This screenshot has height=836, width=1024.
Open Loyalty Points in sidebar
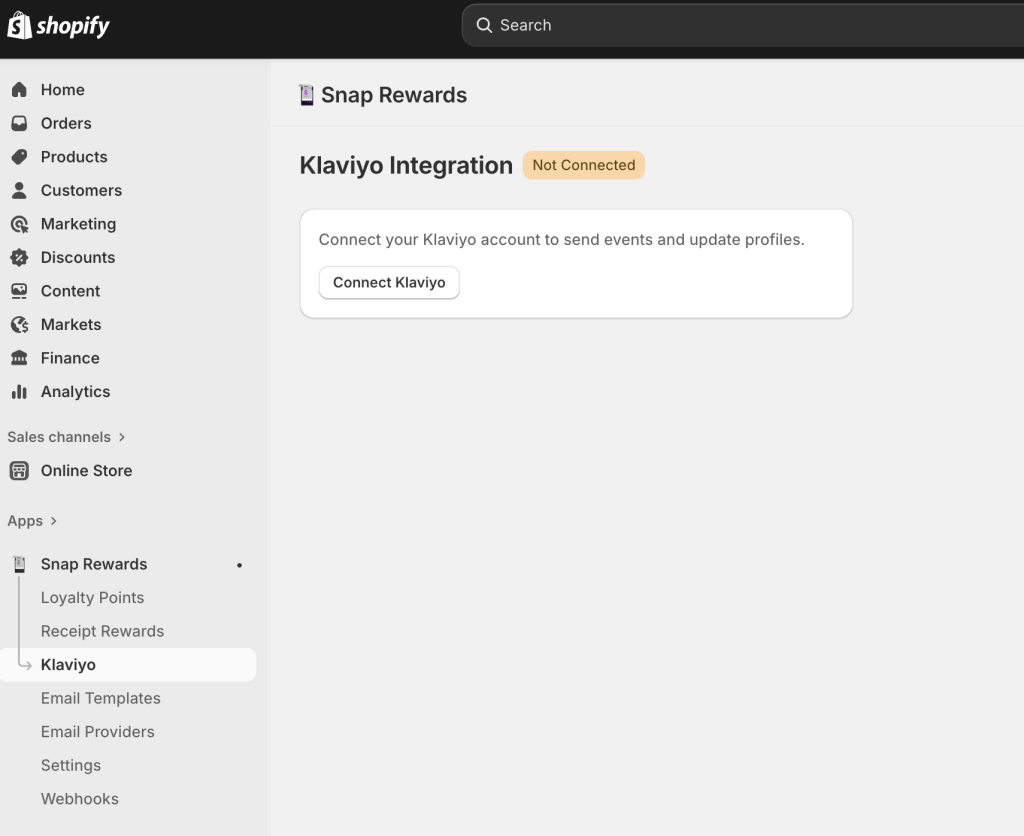click(92, 598)
